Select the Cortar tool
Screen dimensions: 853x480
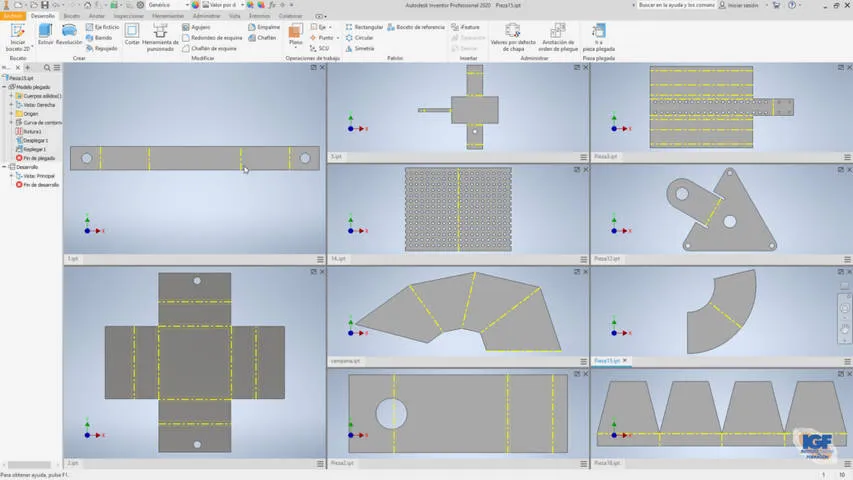click(x=132, y=34)
